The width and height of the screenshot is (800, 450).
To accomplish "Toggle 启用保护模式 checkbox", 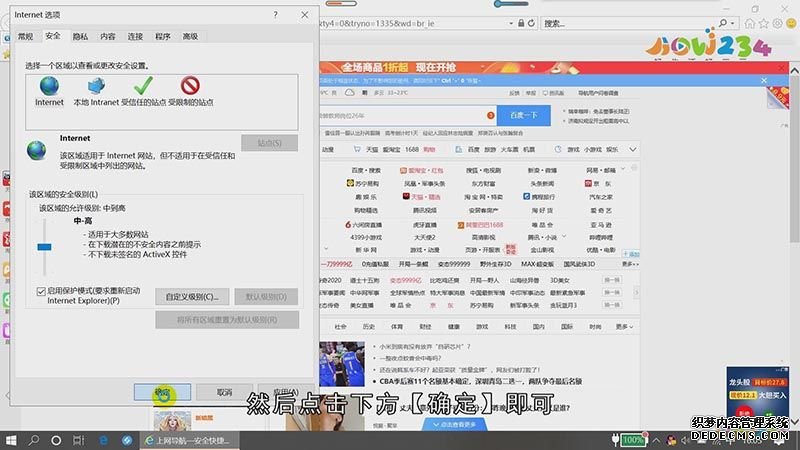I will pyautogui.click(x=41, y=291).
